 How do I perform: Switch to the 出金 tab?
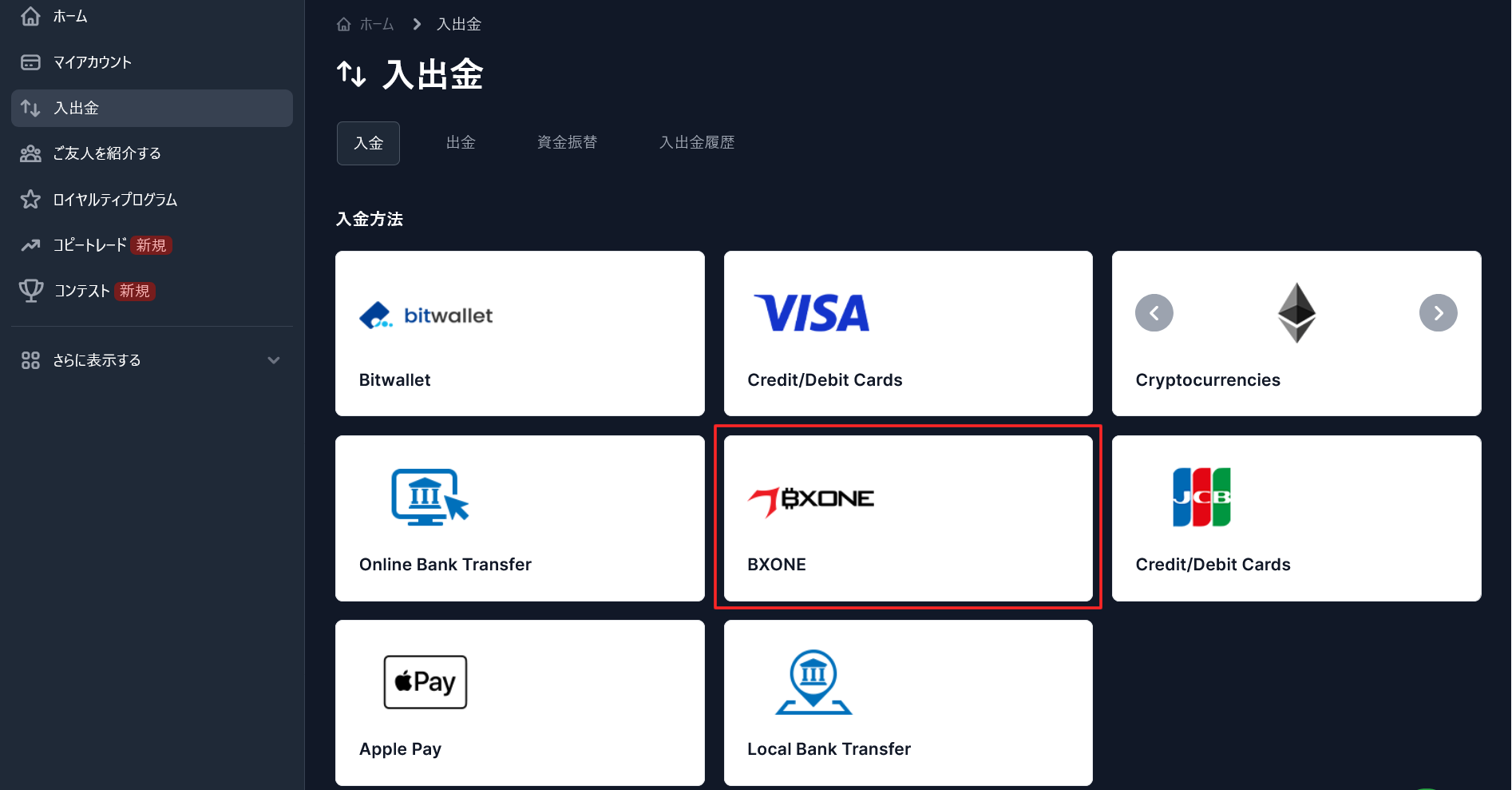[461, 143]
